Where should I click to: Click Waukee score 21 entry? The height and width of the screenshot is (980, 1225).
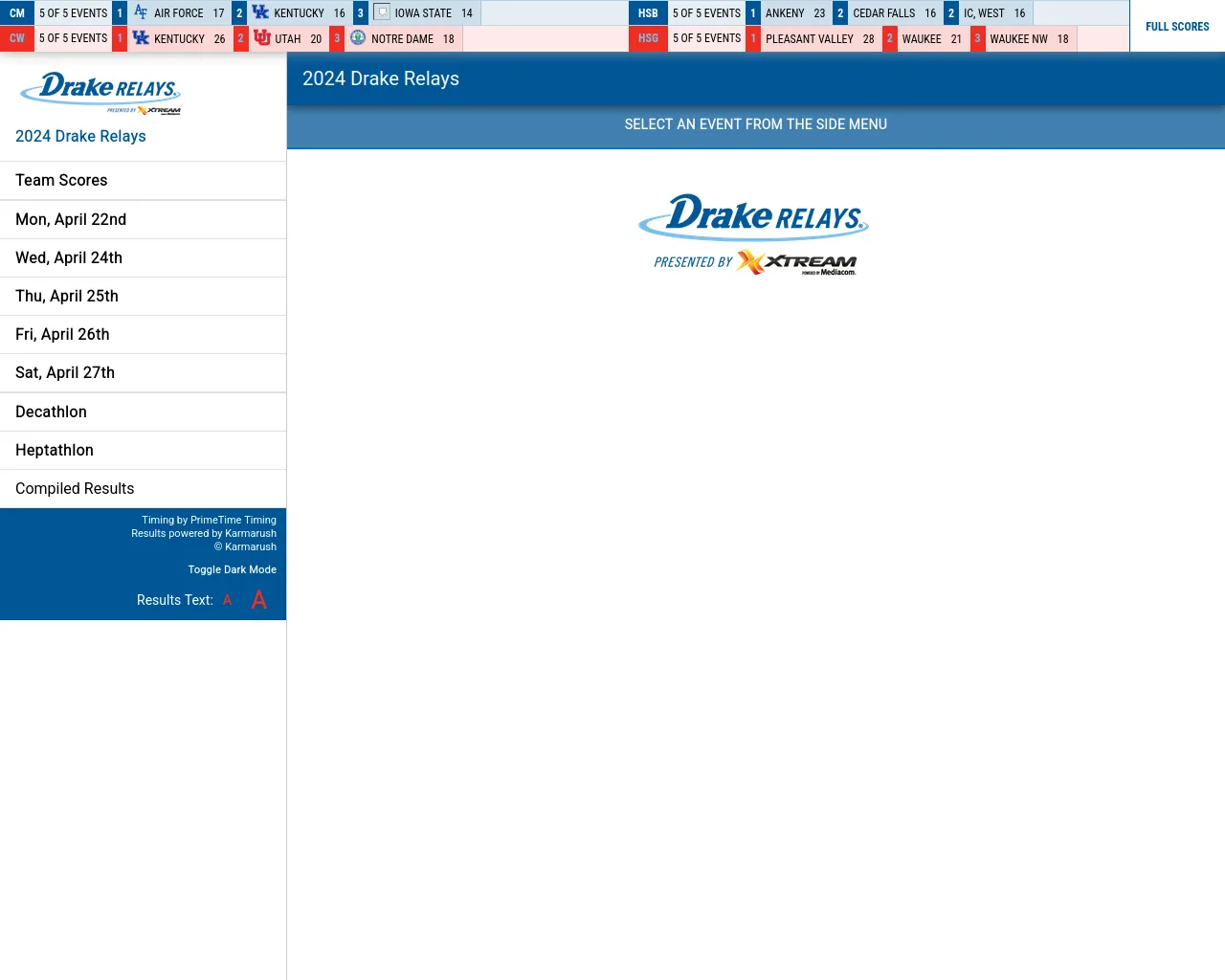(x=932, y=38)
